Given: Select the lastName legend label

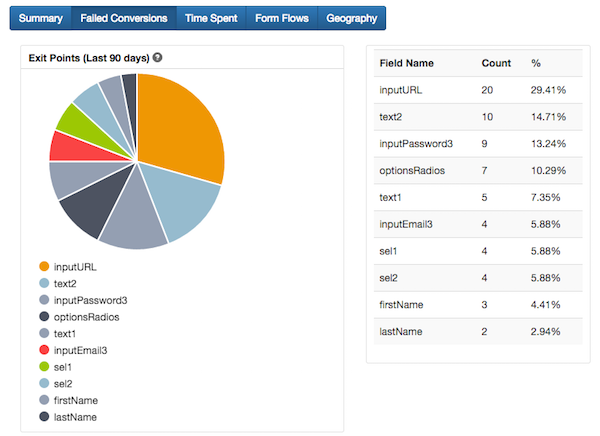Looking at the screenshot, I should pos(75,417).
